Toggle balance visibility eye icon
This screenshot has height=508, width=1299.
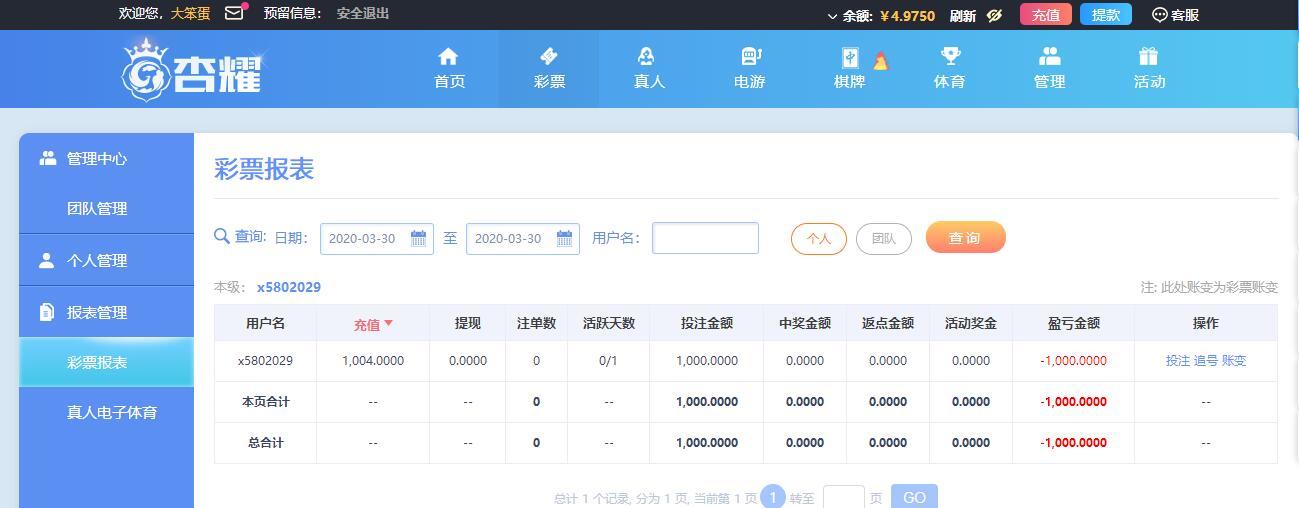994,15
